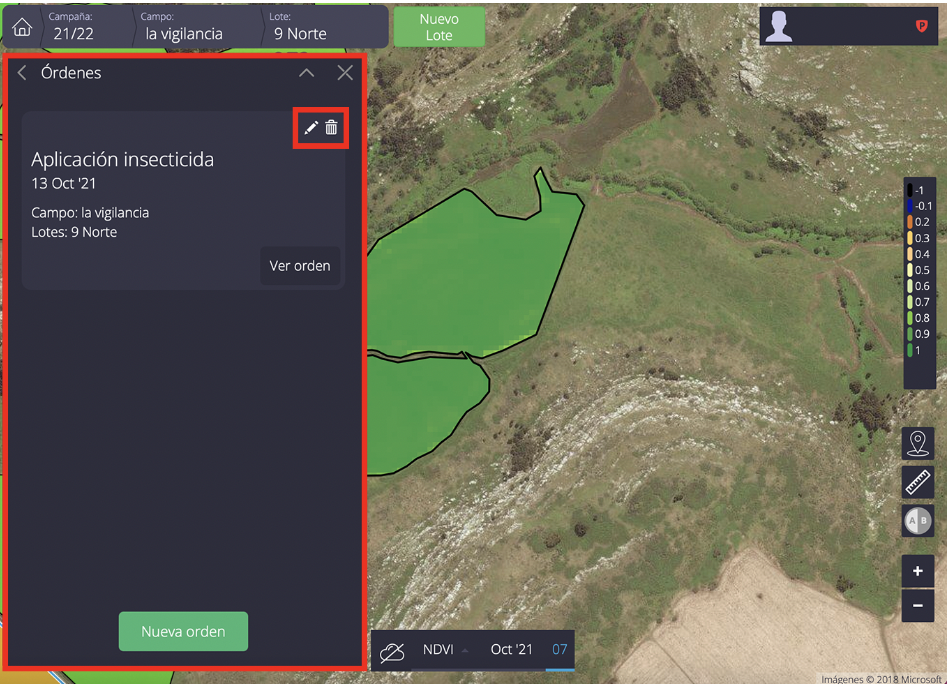Close the Órdenes panel
Image resolution: width=950 pixels, height=684 pixels.
click(345, 73)
